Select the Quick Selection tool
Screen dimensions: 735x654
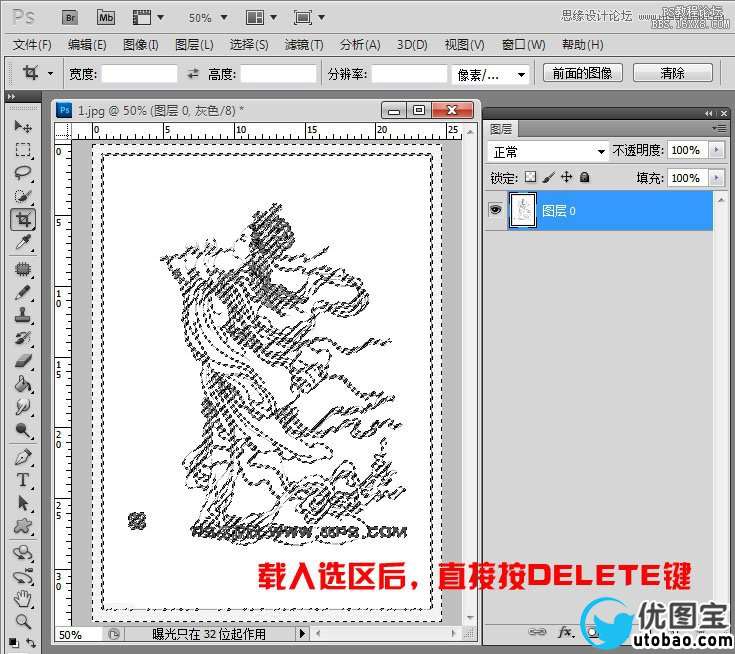pos(22,196)
